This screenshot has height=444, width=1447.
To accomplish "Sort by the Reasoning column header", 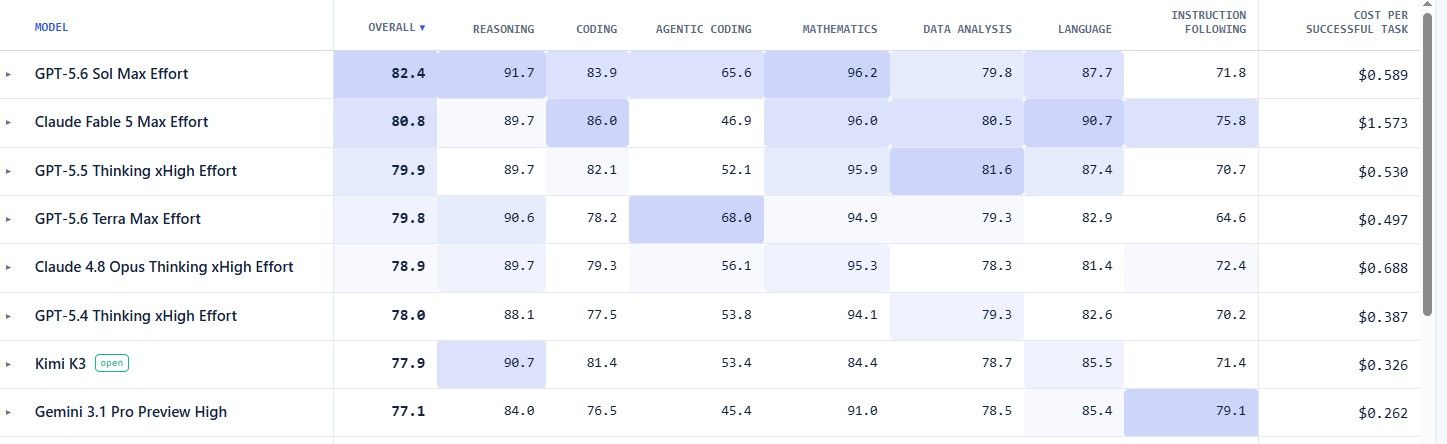I will tap(503, 29).
